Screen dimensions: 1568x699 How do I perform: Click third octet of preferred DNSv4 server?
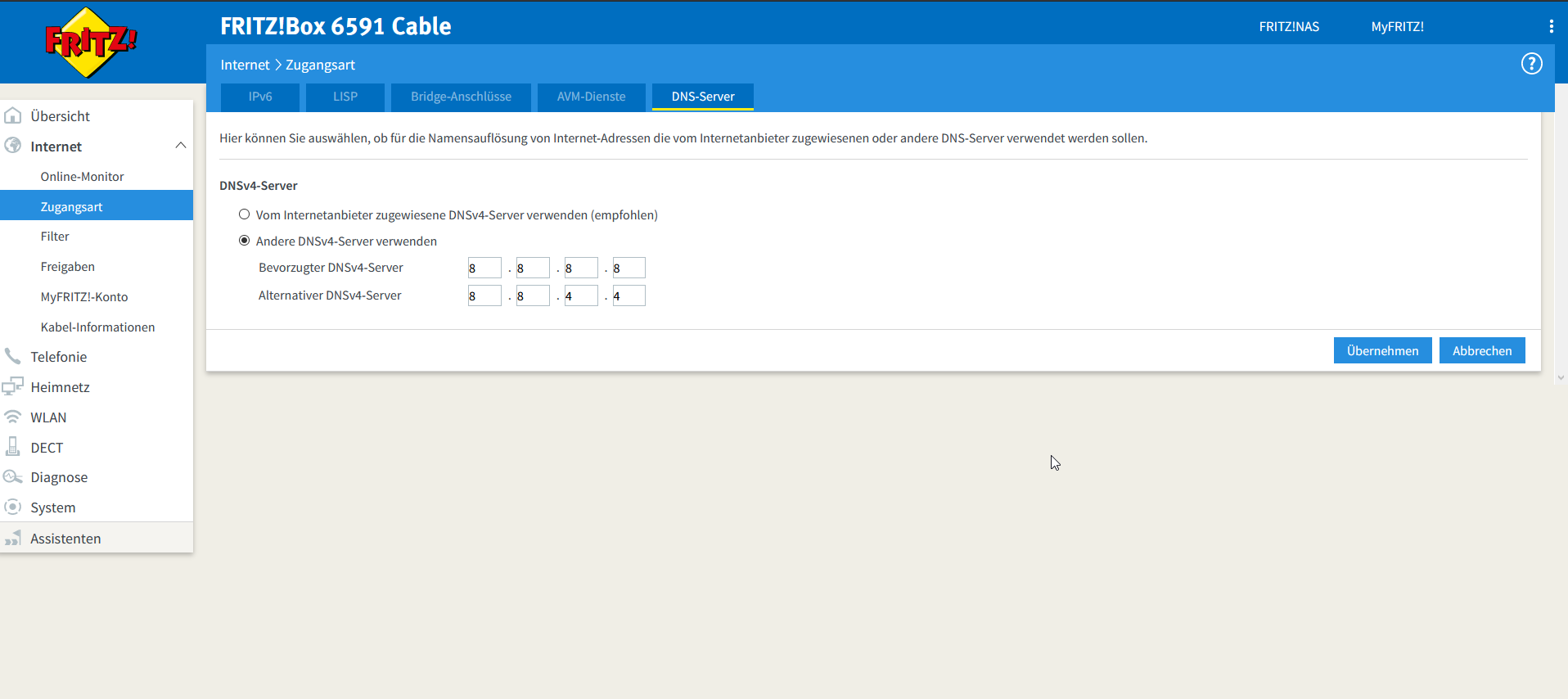tap(581, 268)
